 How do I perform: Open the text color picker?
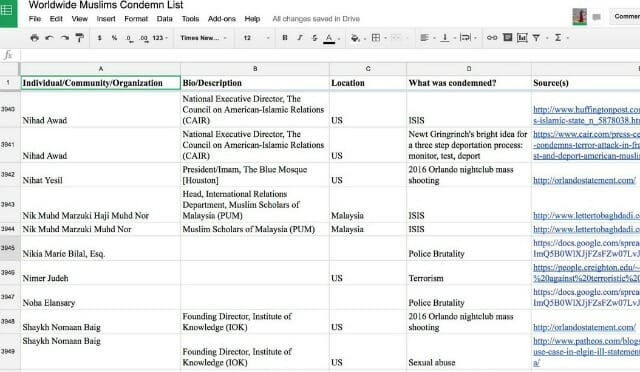point(329,38)
